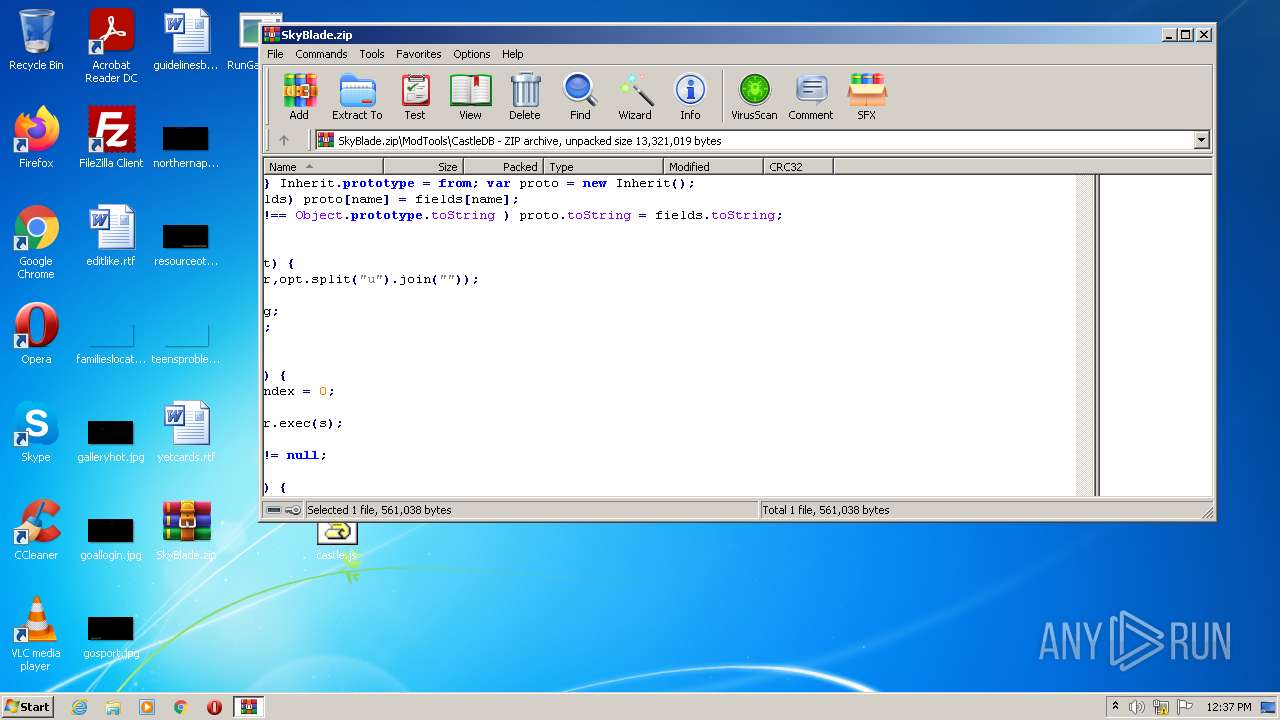This screenshot has height=720, width=1280.
Task: Open the Commands menu
Action: click(x=321, y=54)
